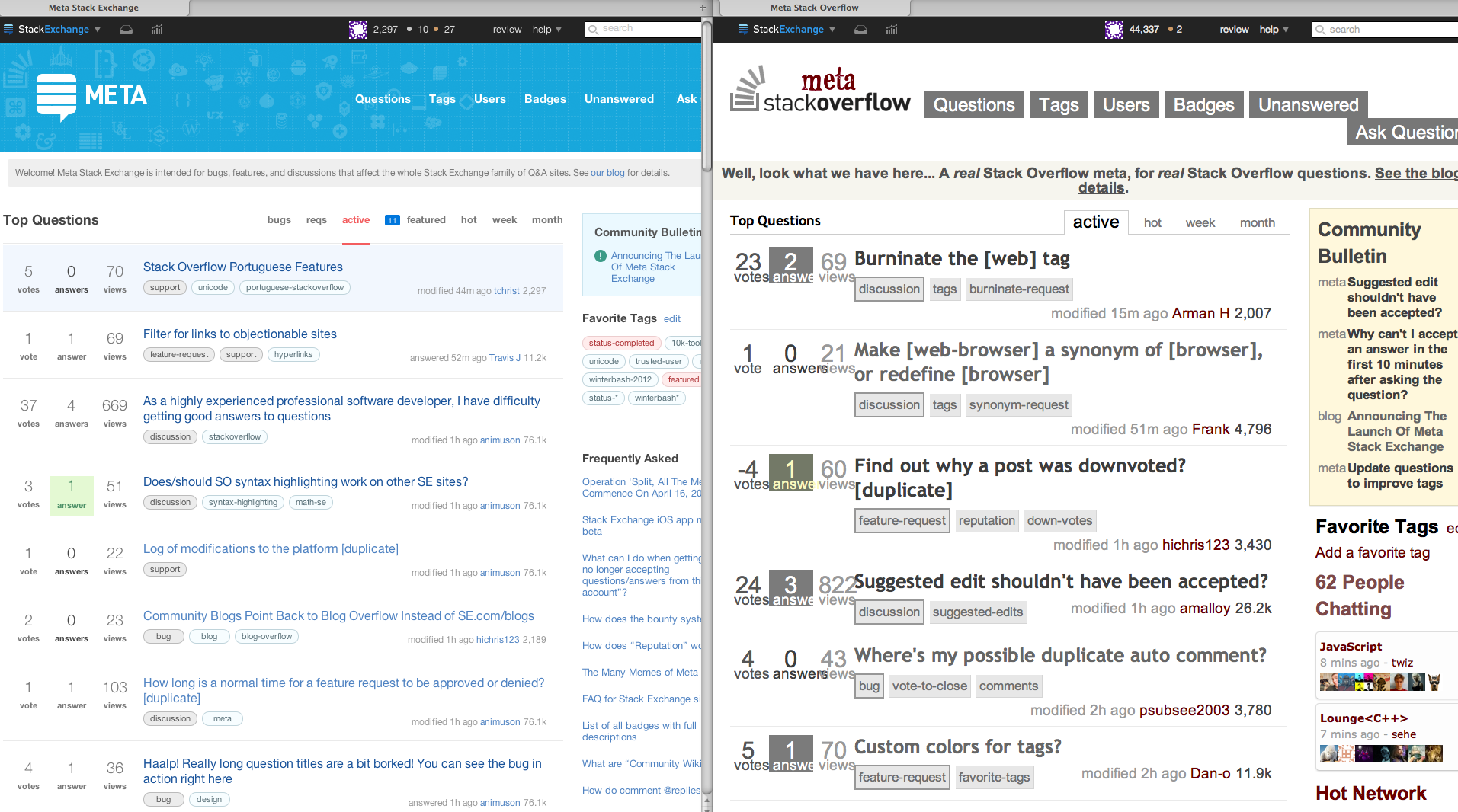This screenshot has width=1458, height=812.
Task: Select active tab in Meta Stack Overflow
Action: pyautogui.click(x=1096, y=222)
